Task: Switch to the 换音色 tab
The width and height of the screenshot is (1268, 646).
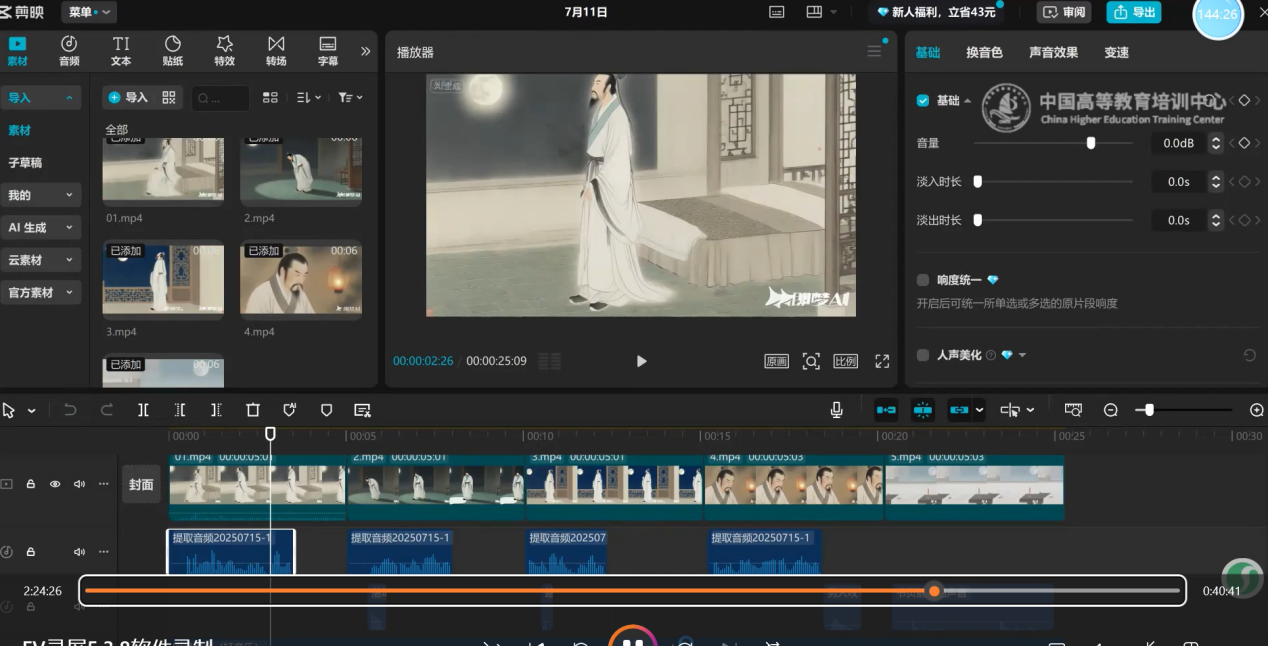Action: pos(984,52)
